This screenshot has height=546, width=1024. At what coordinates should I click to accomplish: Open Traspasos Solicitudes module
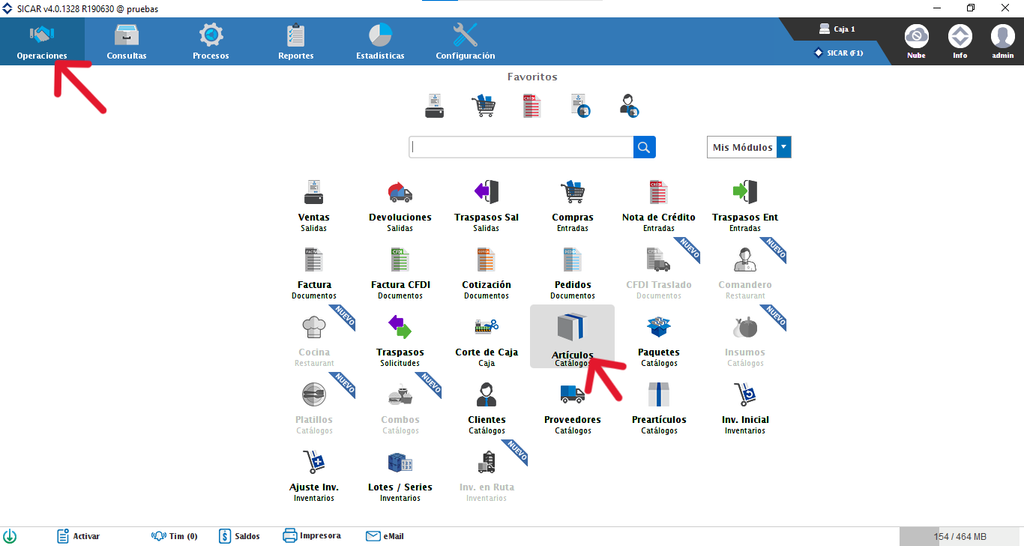[400, 340]
